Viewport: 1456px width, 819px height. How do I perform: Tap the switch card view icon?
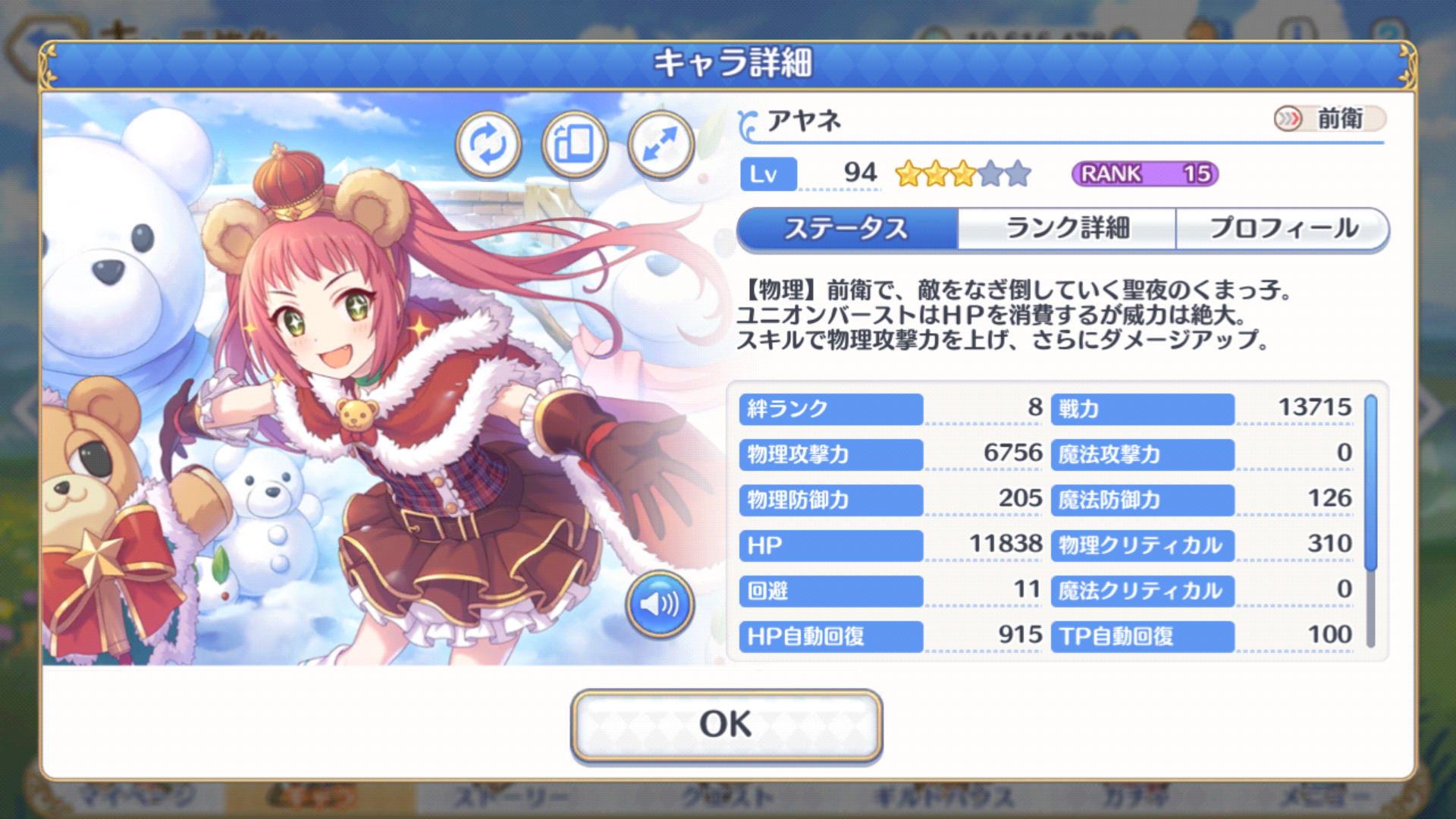point(575,144)
